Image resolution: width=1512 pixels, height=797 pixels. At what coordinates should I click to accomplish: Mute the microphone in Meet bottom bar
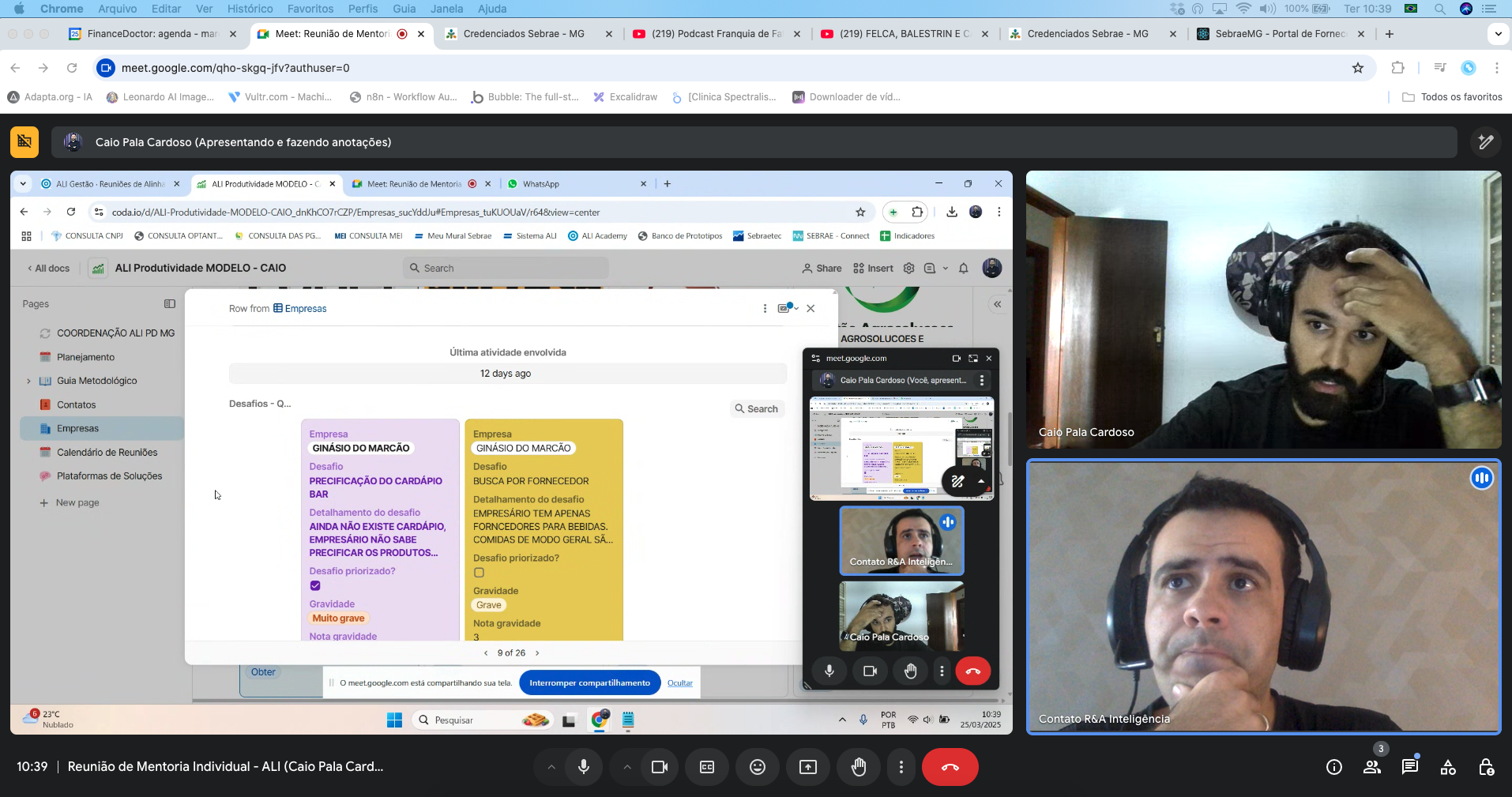584,767
